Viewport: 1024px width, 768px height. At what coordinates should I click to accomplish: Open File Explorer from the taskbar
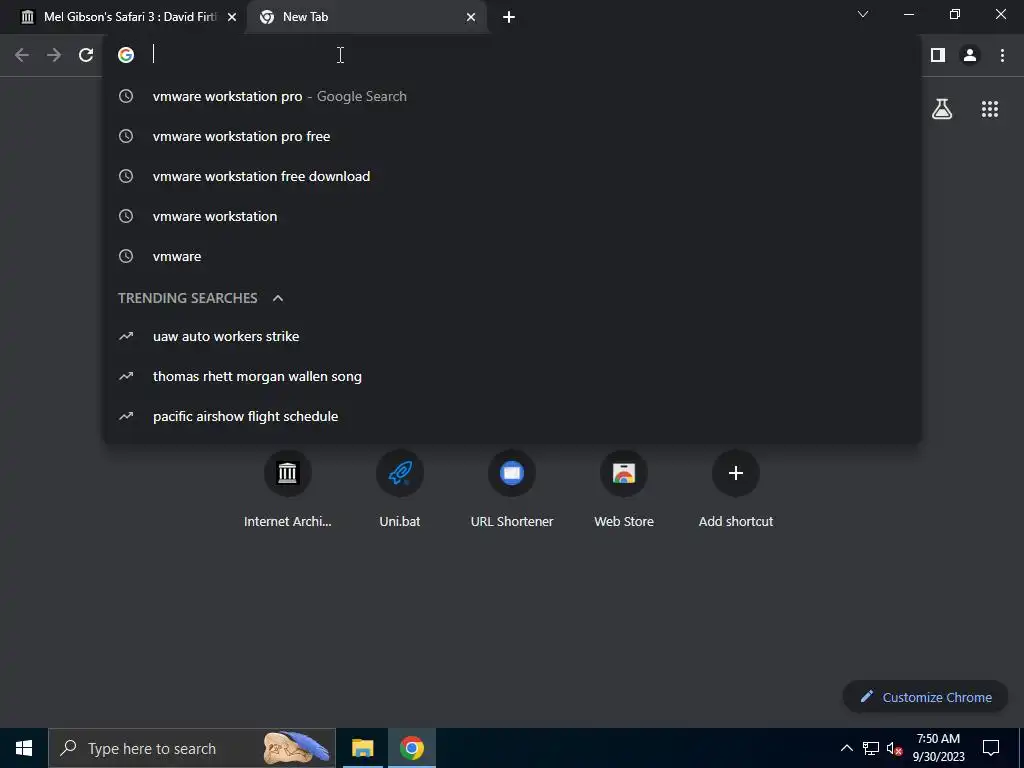click(362, 748)
